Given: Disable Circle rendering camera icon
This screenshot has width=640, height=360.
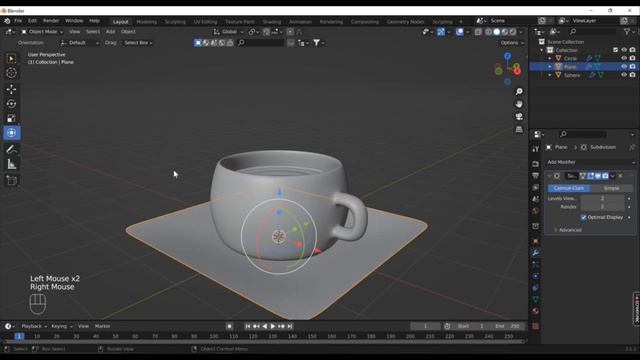Looking at the screenshot, I should 632,58.
